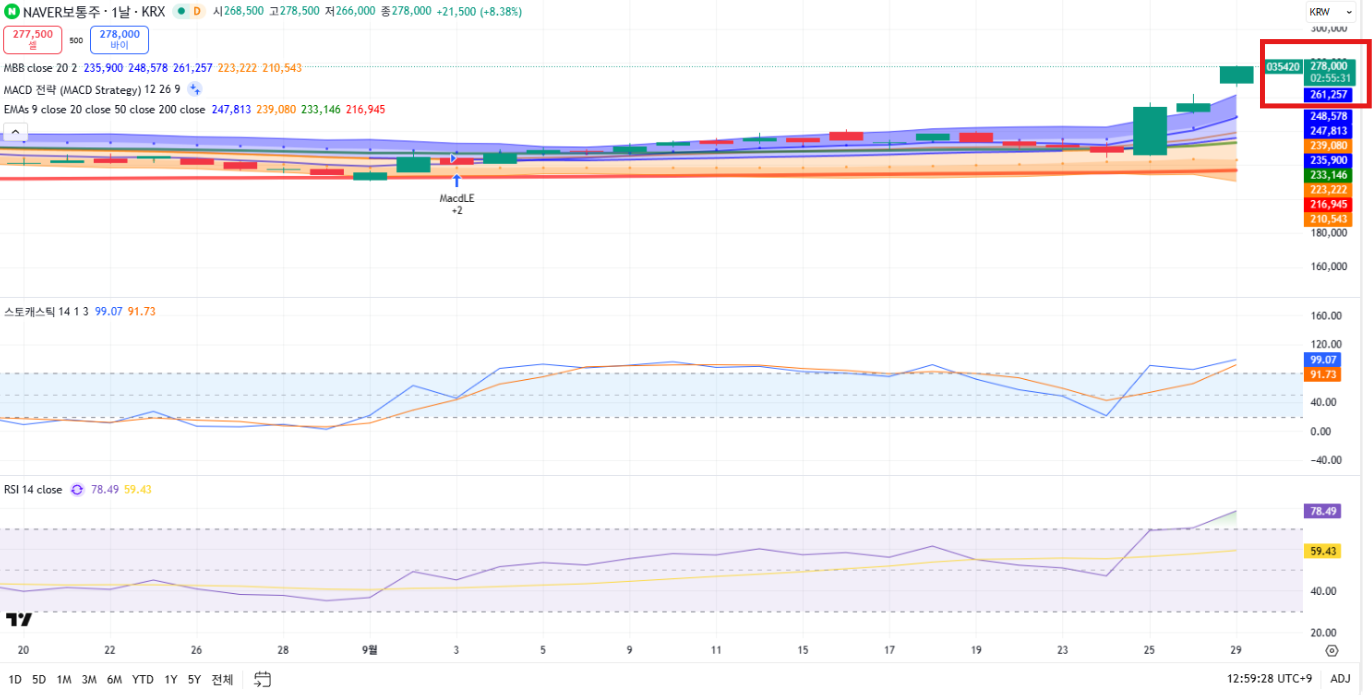
Task: Open the timezone menu showing UTC+9
Action: (x=1268, y=679)
